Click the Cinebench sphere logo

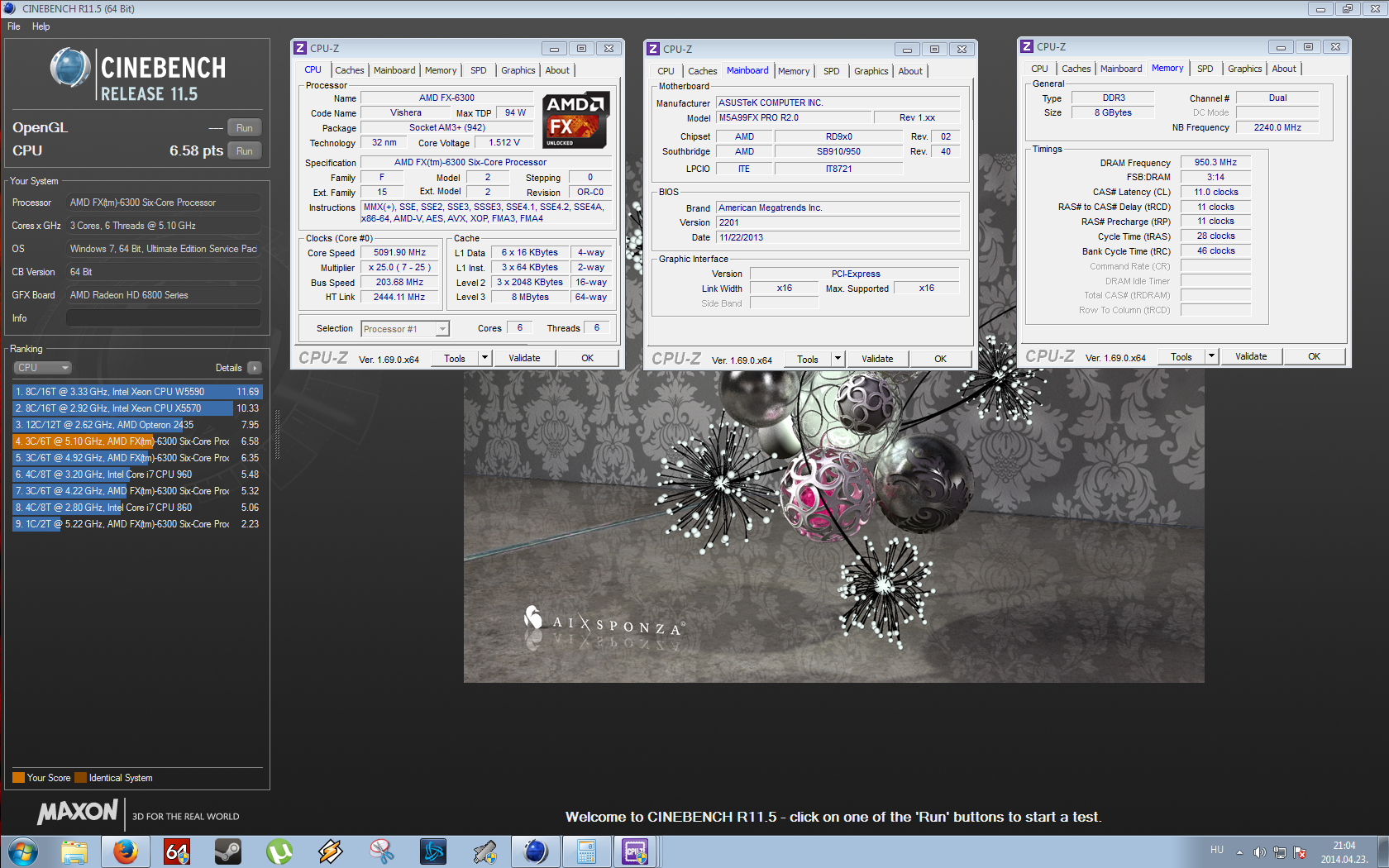point(70,68)
